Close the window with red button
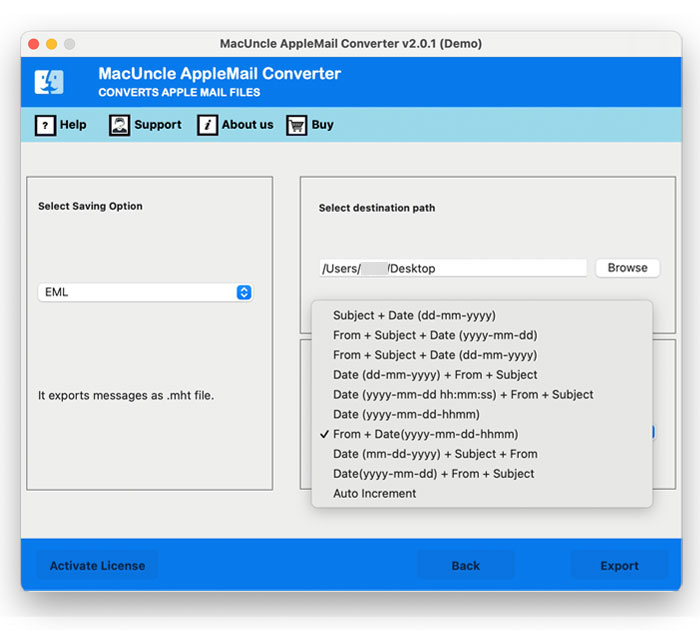700x630 pixels. pos(33,44)
